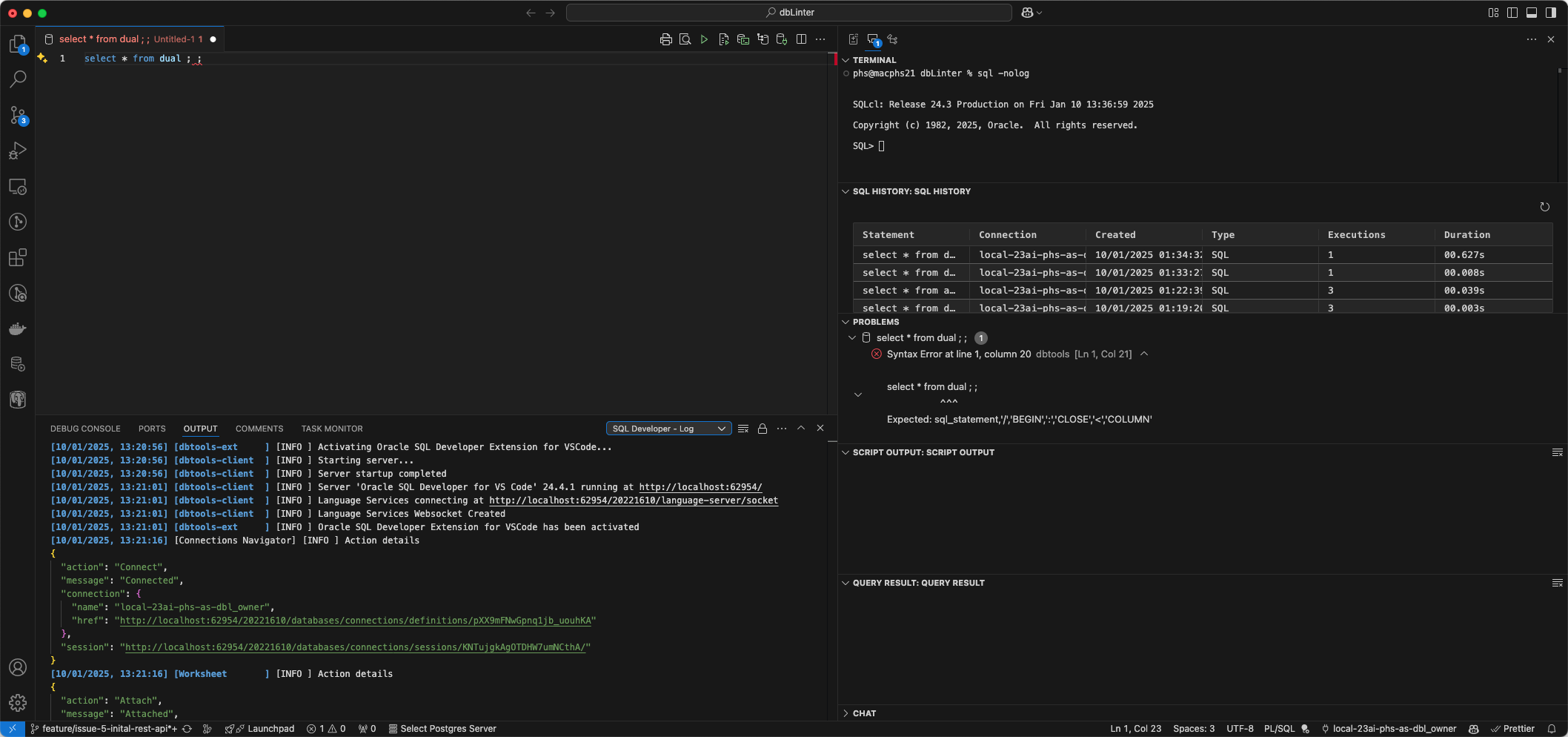The width and height of the screenshot is (1568, 737).
Task: Toggle the secondary side bar layout button
Action: [x=1551, y=13]
